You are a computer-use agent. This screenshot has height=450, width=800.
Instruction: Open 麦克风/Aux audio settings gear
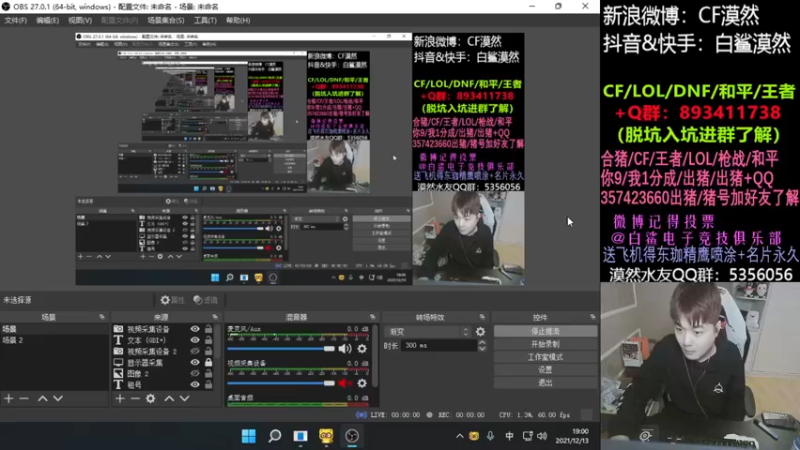[362, 348]
